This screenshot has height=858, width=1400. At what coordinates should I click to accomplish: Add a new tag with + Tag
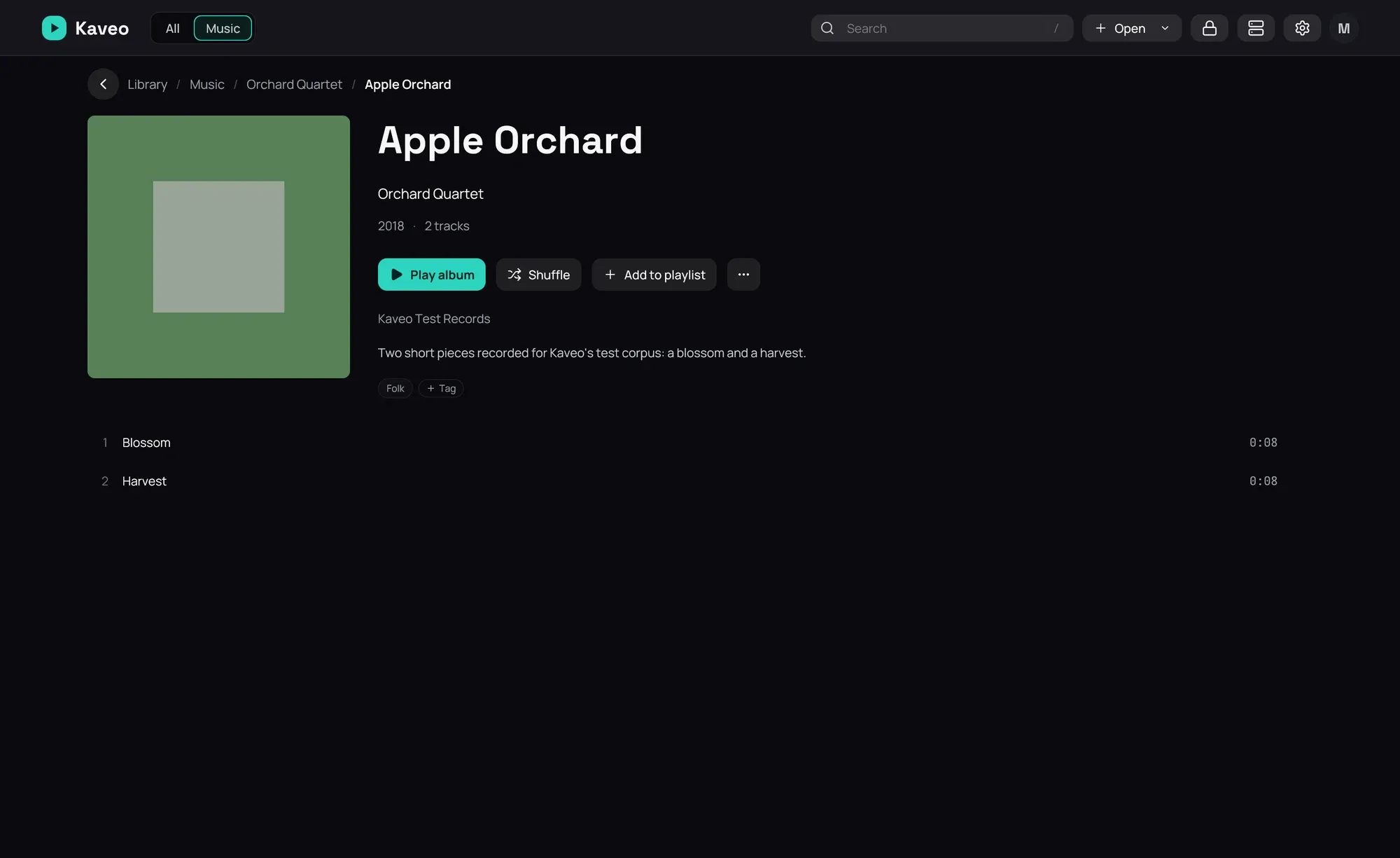pyautogui.click(x=441, y=388)
